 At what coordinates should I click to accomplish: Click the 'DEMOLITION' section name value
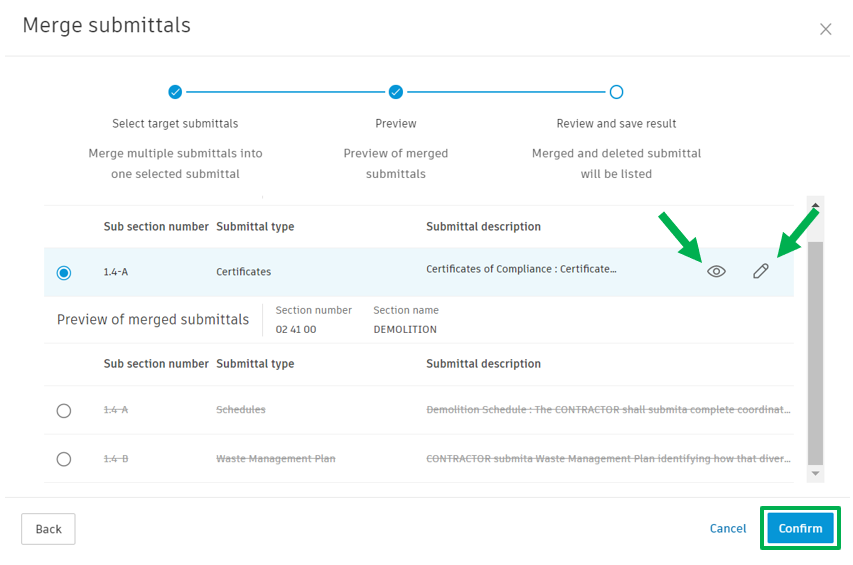coord(405,330)
